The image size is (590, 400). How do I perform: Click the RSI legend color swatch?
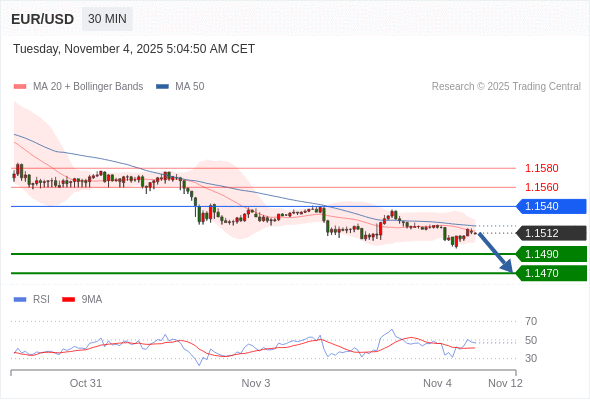click(x=20, y=300)
